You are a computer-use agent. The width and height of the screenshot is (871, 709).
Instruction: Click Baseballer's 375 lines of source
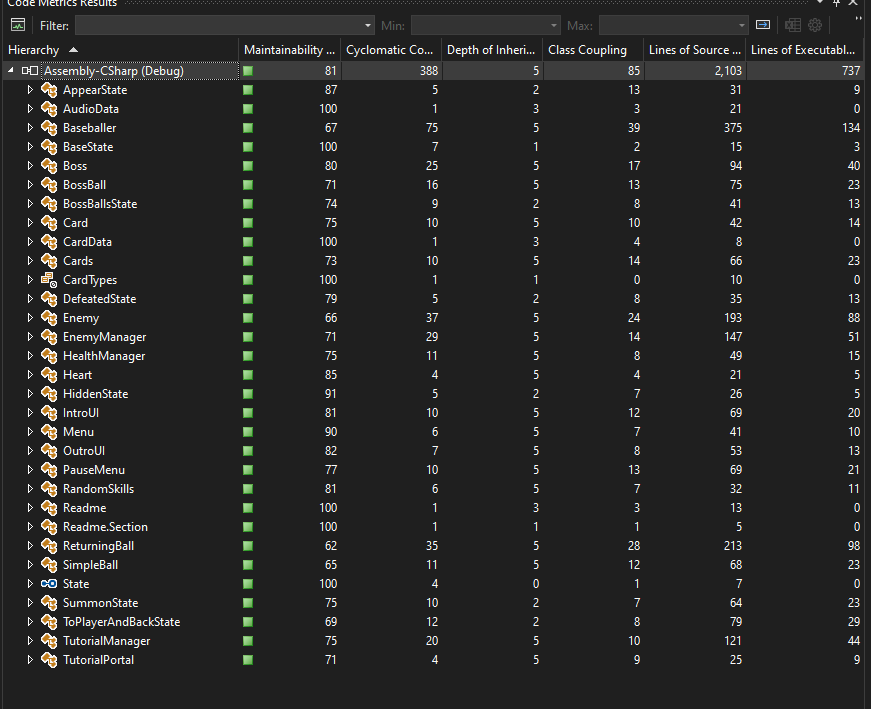point(733,128)
